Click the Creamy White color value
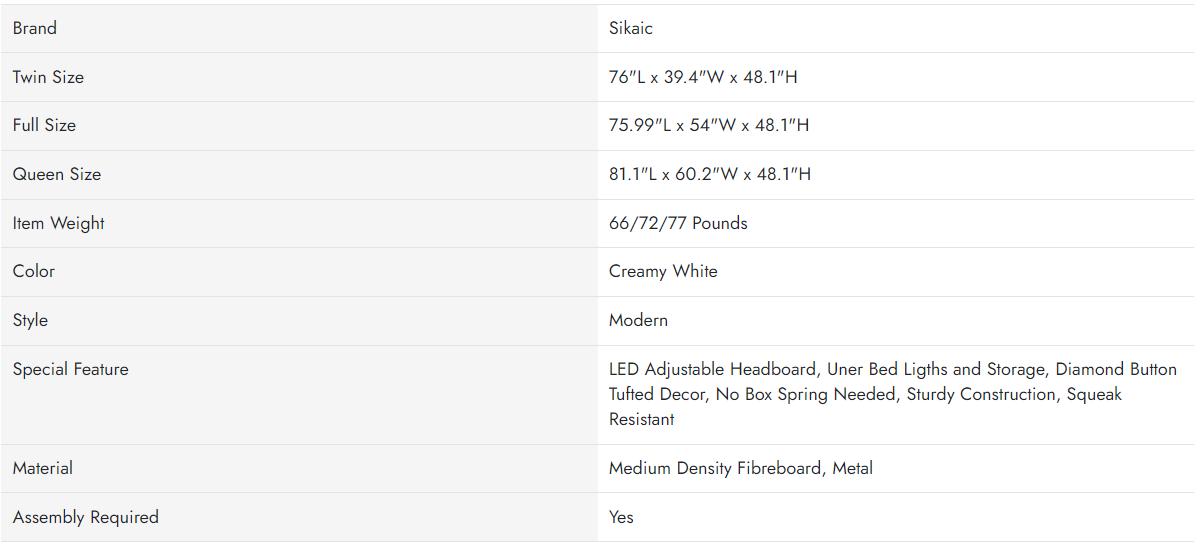The image size is (1201, 544). [x=663, y=271]
